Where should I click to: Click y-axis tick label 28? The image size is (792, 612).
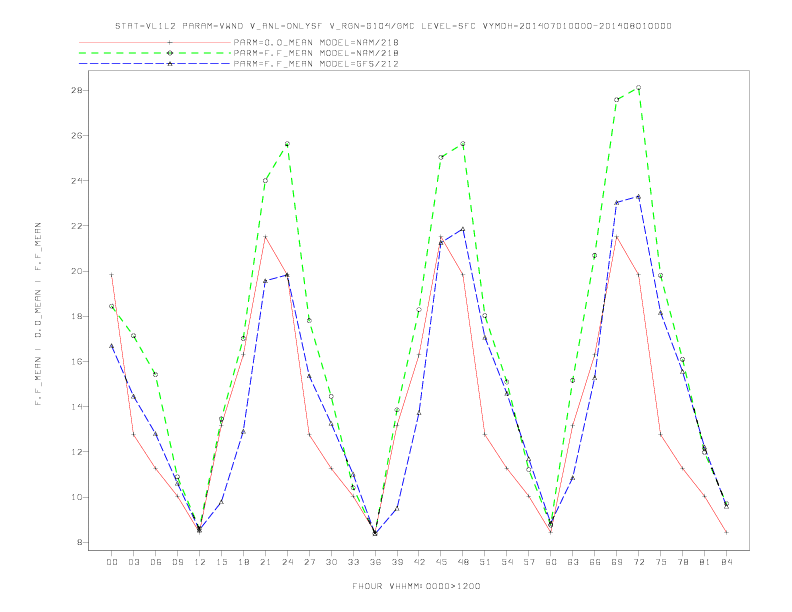(x=77, y=90)
